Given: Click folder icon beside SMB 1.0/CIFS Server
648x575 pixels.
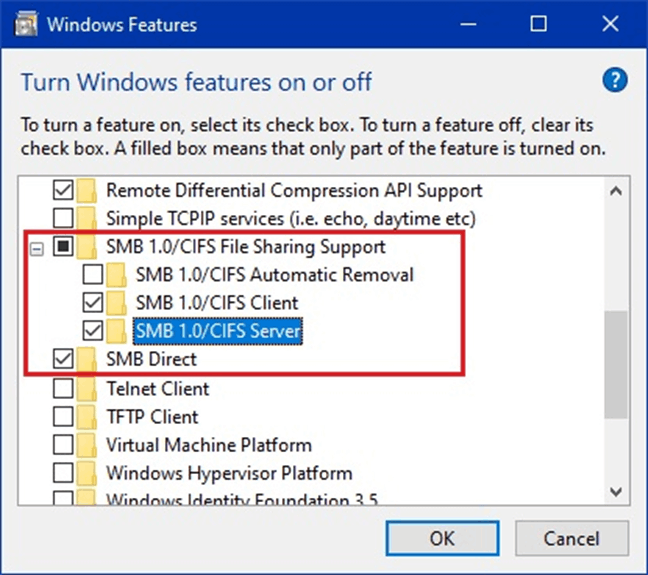Looking at the screenshot, I should click(x=117, y=331).
